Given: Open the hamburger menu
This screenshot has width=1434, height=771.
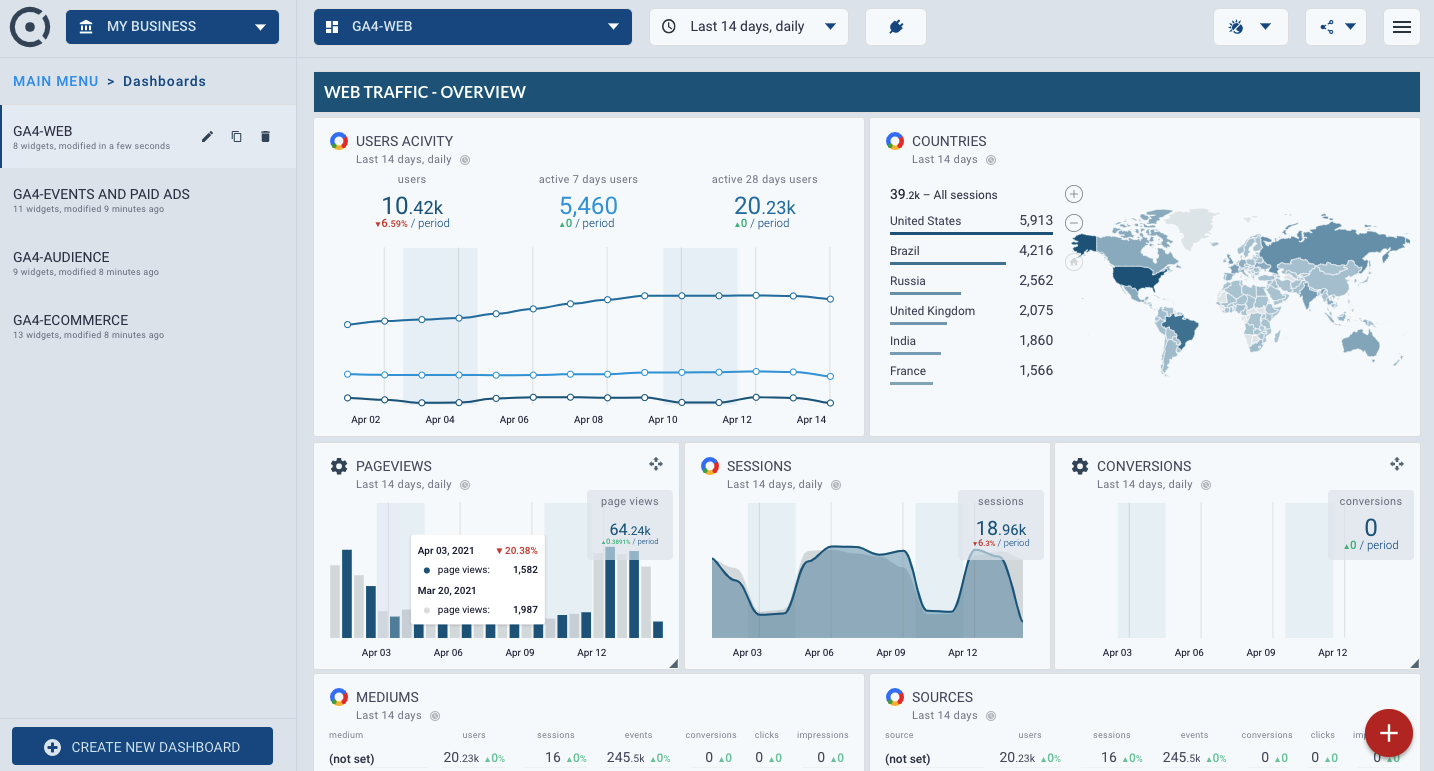Looking at the screenshot, I should point(1402,27).
